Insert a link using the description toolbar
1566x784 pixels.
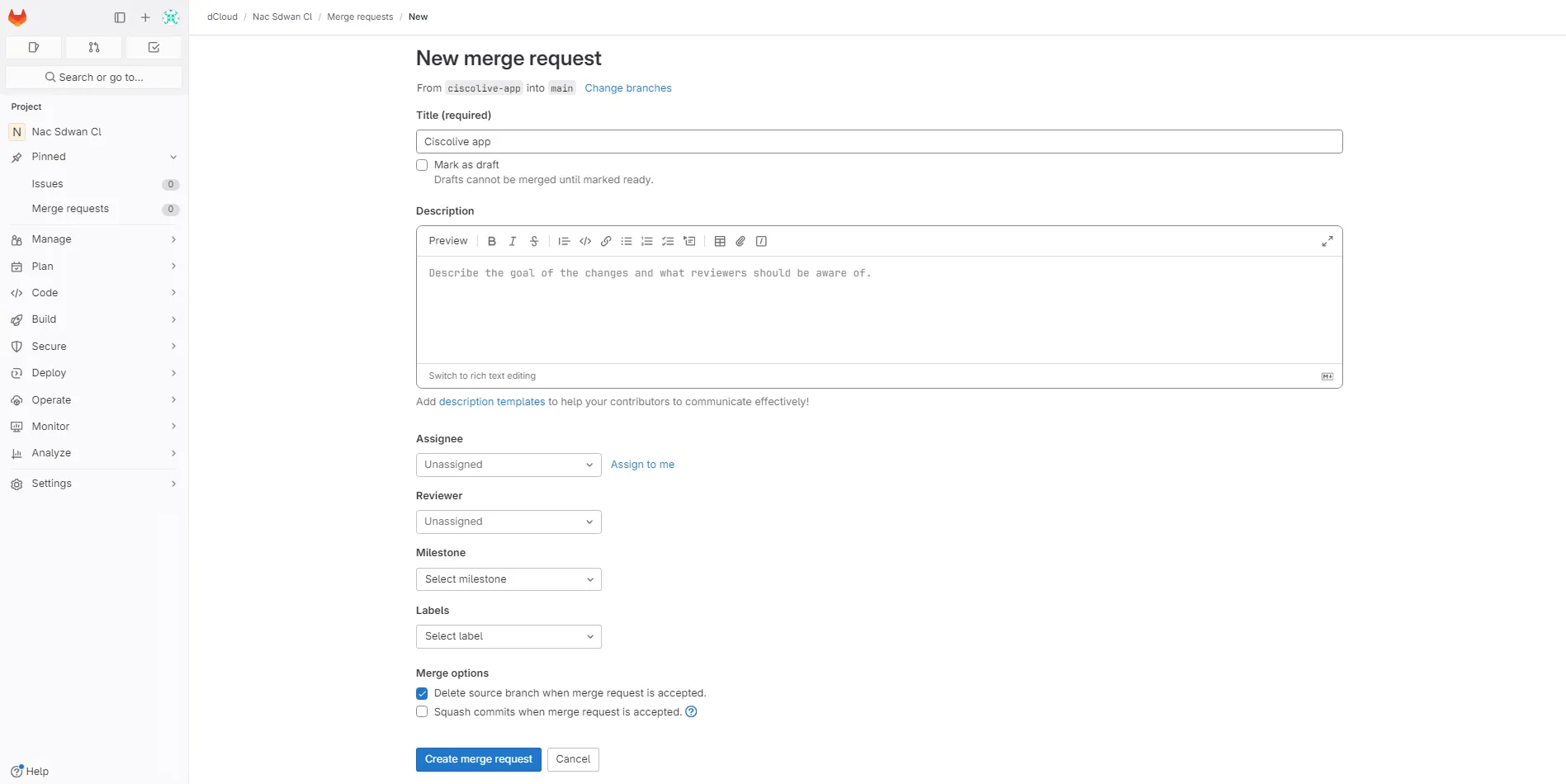pyautogui.click(x=606, y=241)
